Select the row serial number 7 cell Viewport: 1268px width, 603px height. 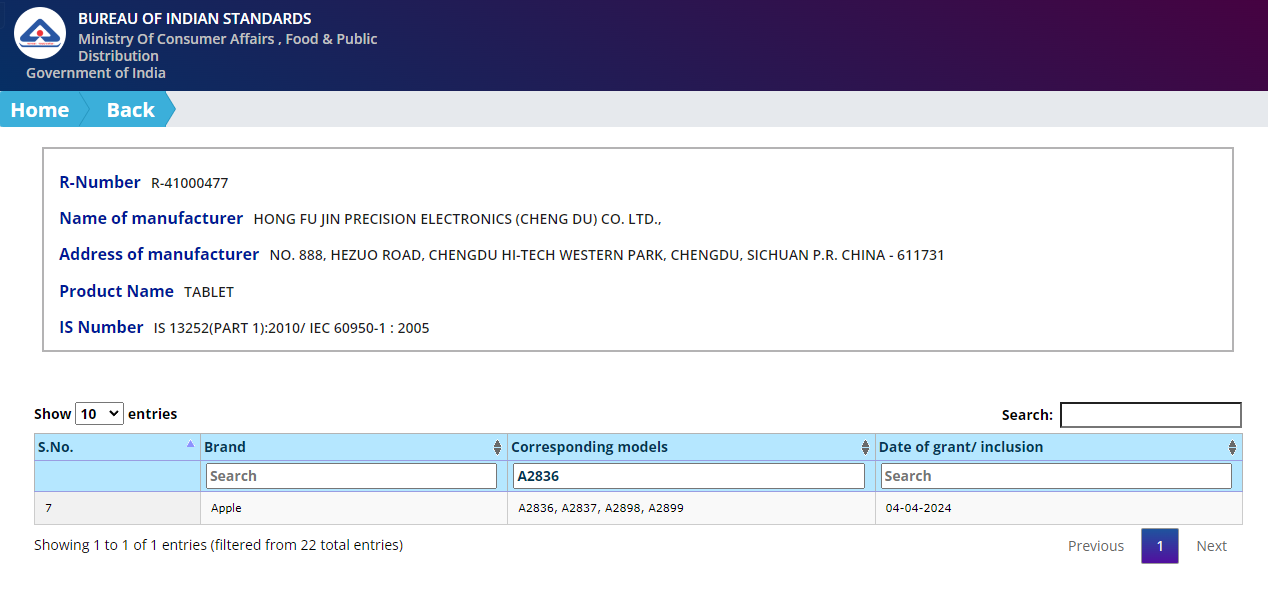48,508
